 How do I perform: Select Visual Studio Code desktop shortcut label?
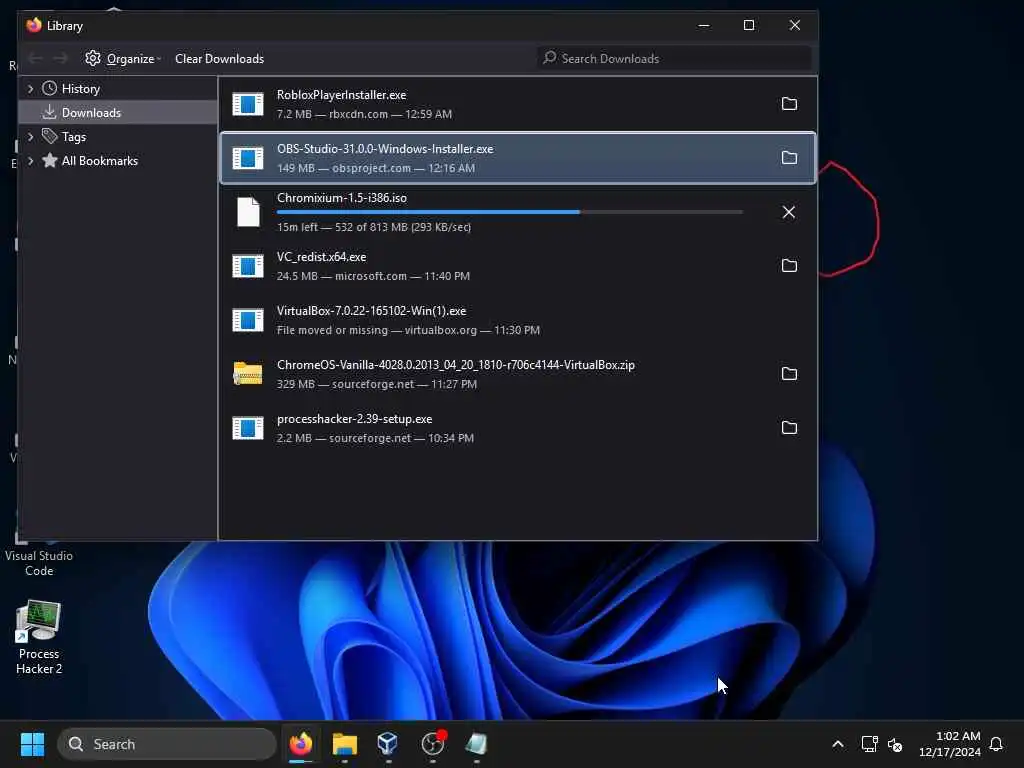[39, 564]
